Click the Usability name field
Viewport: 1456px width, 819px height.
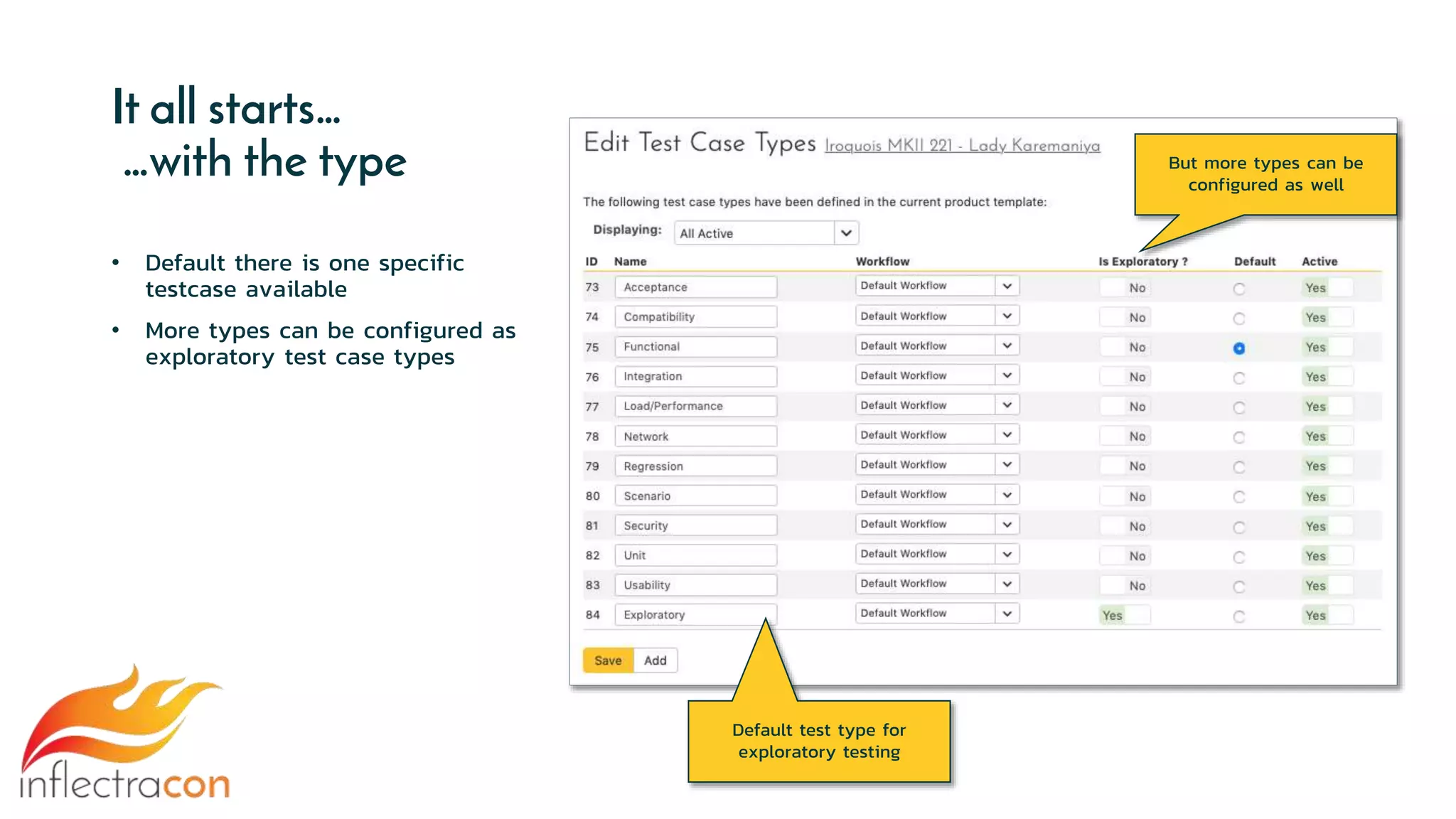[x=696, y=585]
